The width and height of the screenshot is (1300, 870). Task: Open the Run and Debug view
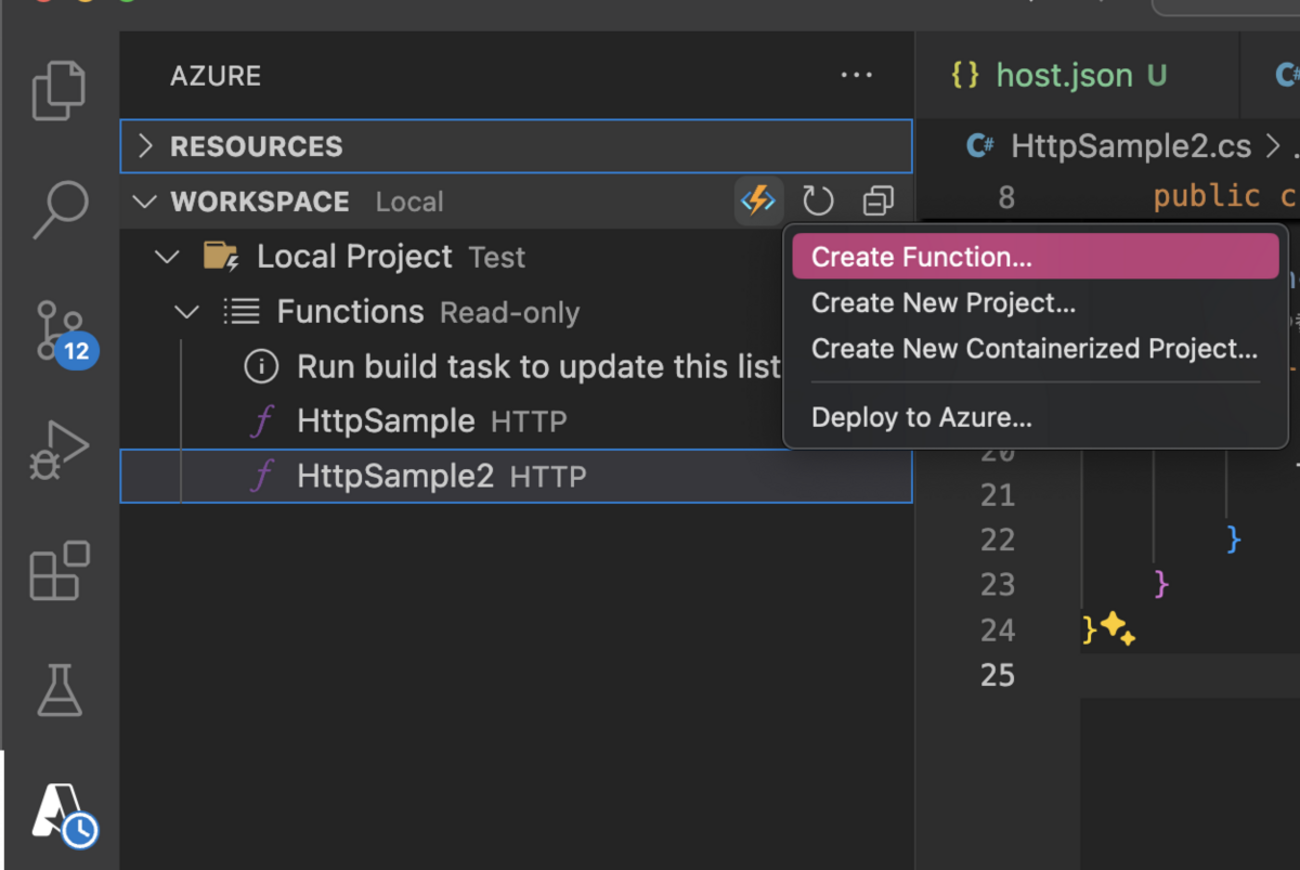coord(59,451)
